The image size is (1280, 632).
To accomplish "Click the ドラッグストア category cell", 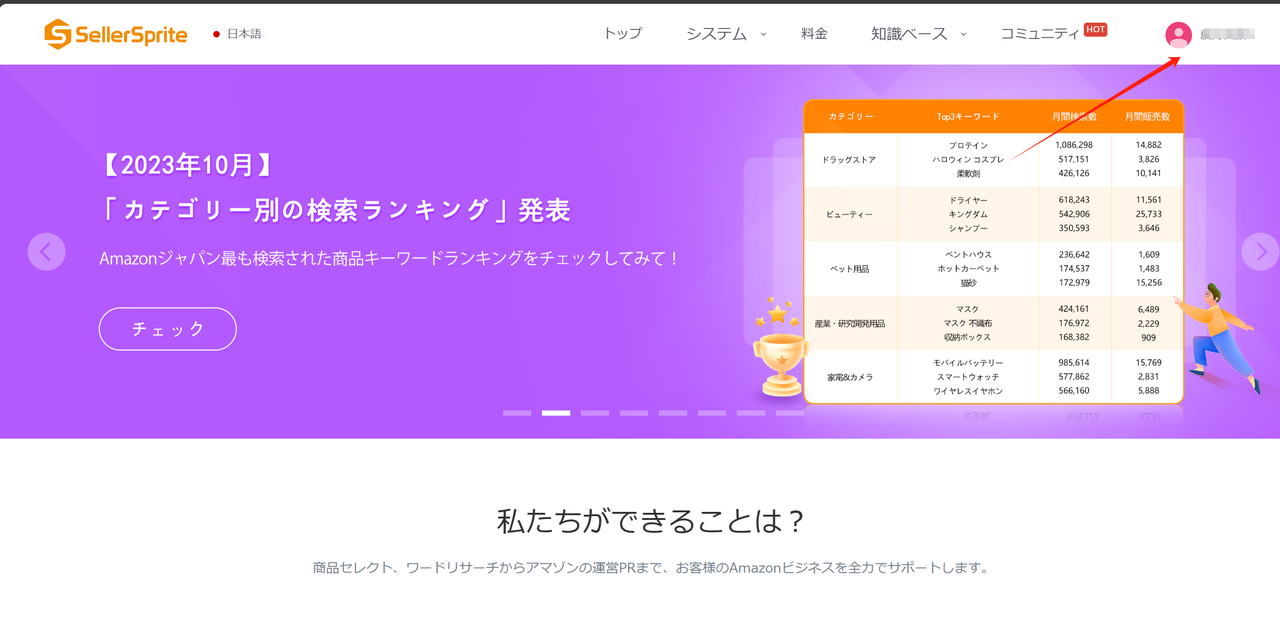I will [x=849, y=160].
